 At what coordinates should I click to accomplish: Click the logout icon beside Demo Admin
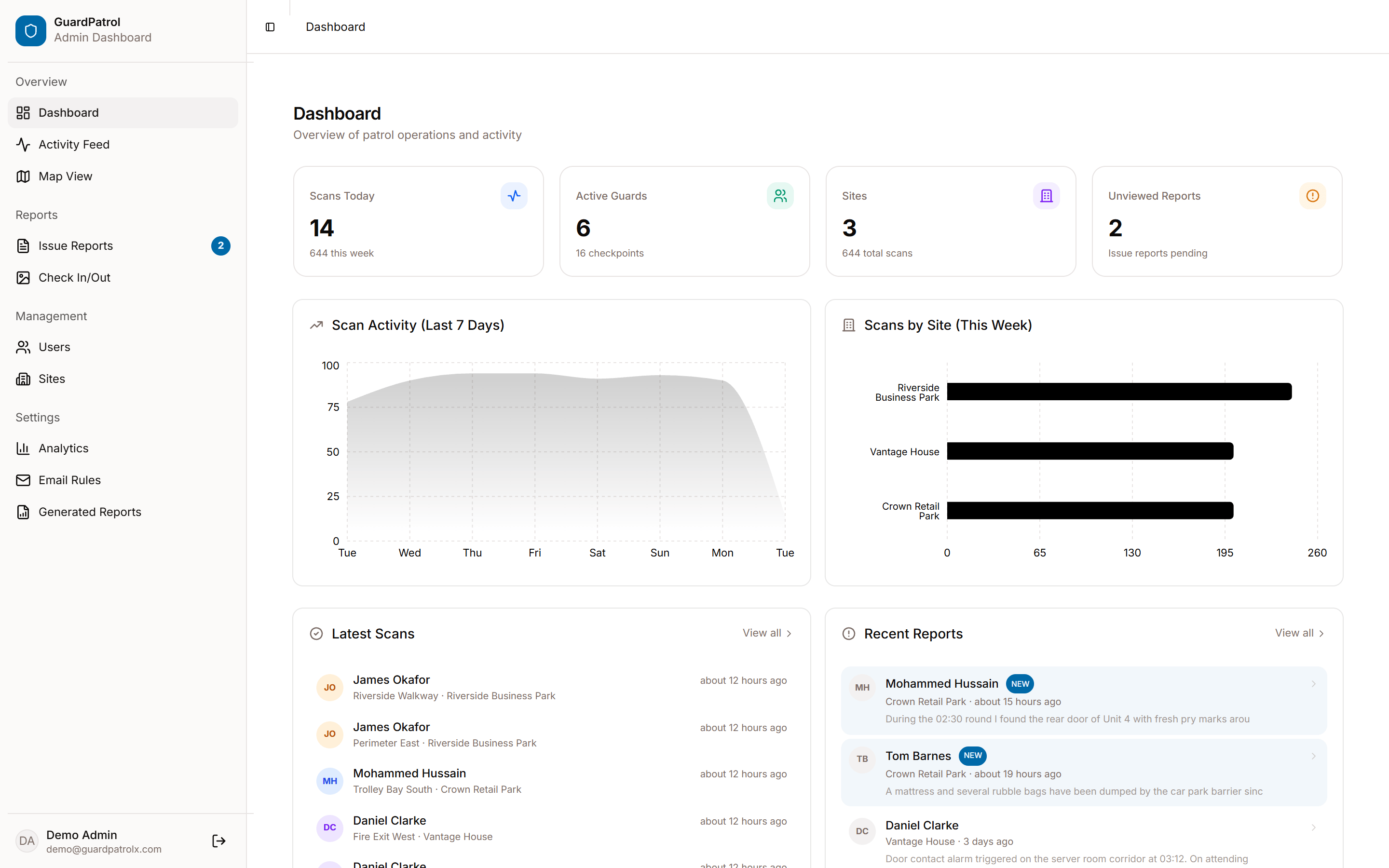coord(218,841)
